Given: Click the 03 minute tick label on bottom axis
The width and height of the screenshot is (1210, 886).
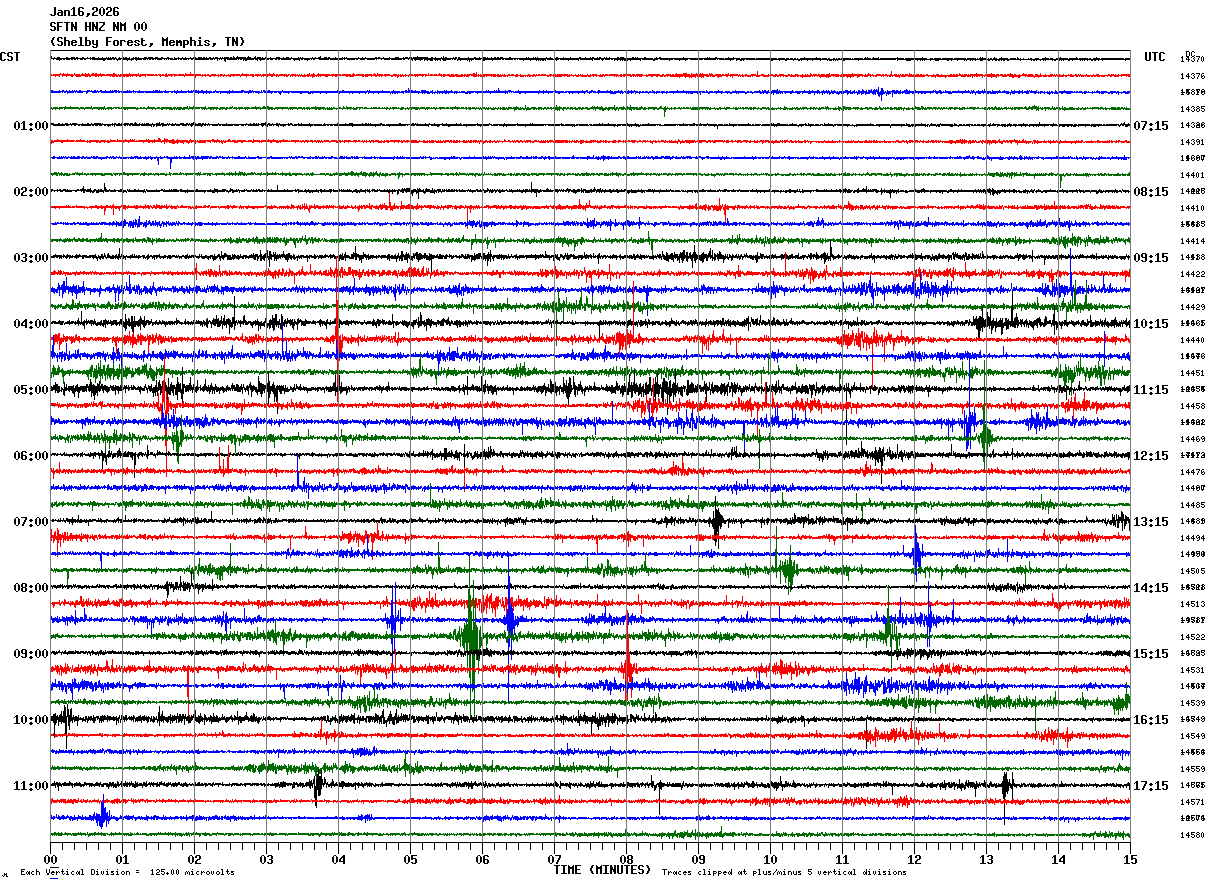Looking at the screenshot, I should tap(266, 859).
